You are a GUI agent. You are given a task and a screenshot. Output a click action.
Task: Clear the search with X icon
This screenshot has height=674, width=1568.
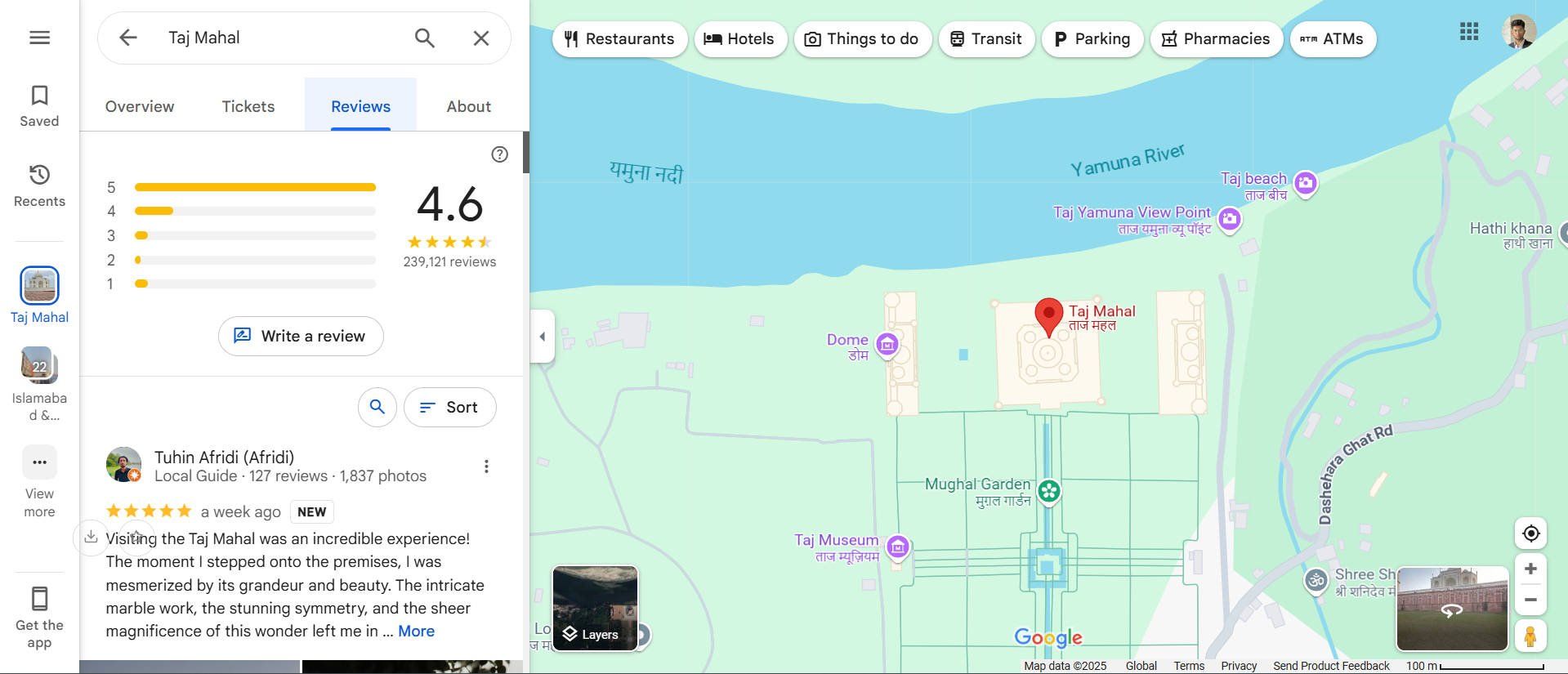coord(481,38)
